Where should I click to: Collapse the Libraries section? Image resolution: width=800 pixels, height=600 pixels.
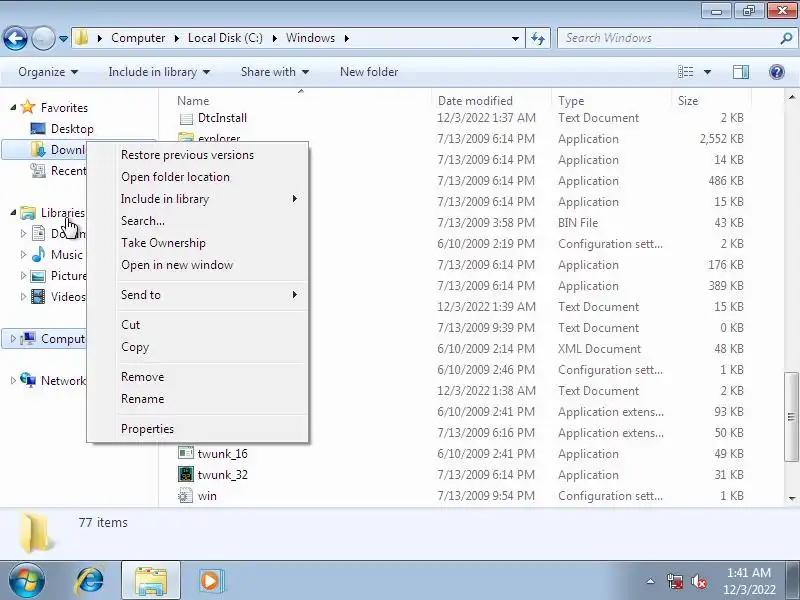pos(13,212)
